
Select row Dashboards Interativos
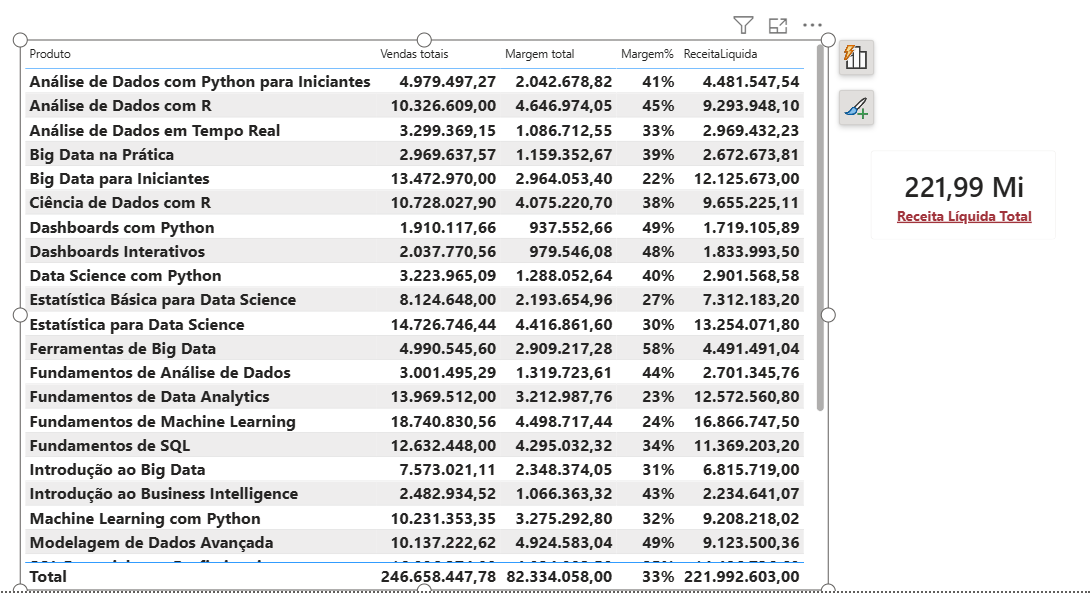(x=414, y=251)
